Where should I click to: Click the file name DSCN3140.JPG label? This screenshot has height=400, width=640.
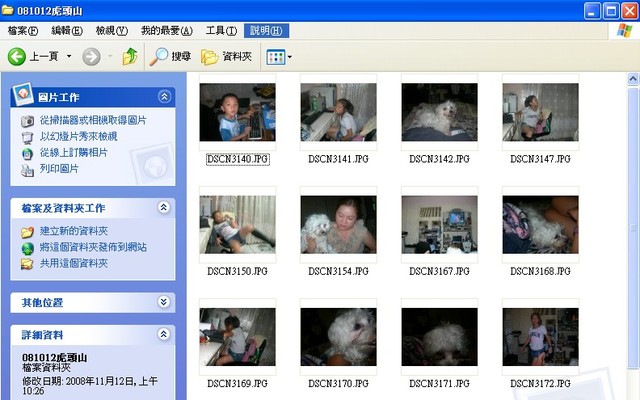pos(238,159)
